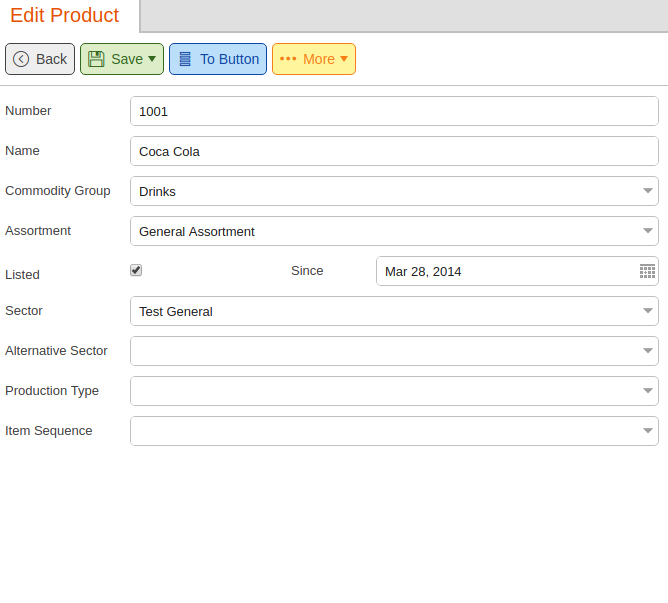Open the More dropdown arrow

344,59
